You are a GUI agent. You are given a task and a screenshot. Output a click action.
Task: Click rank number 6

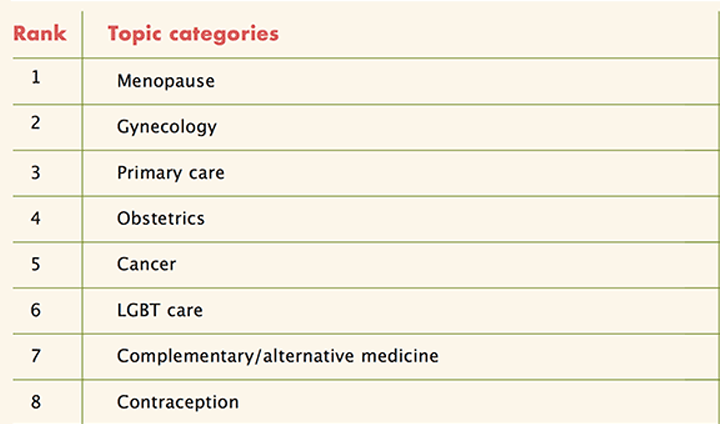point(36,310)
